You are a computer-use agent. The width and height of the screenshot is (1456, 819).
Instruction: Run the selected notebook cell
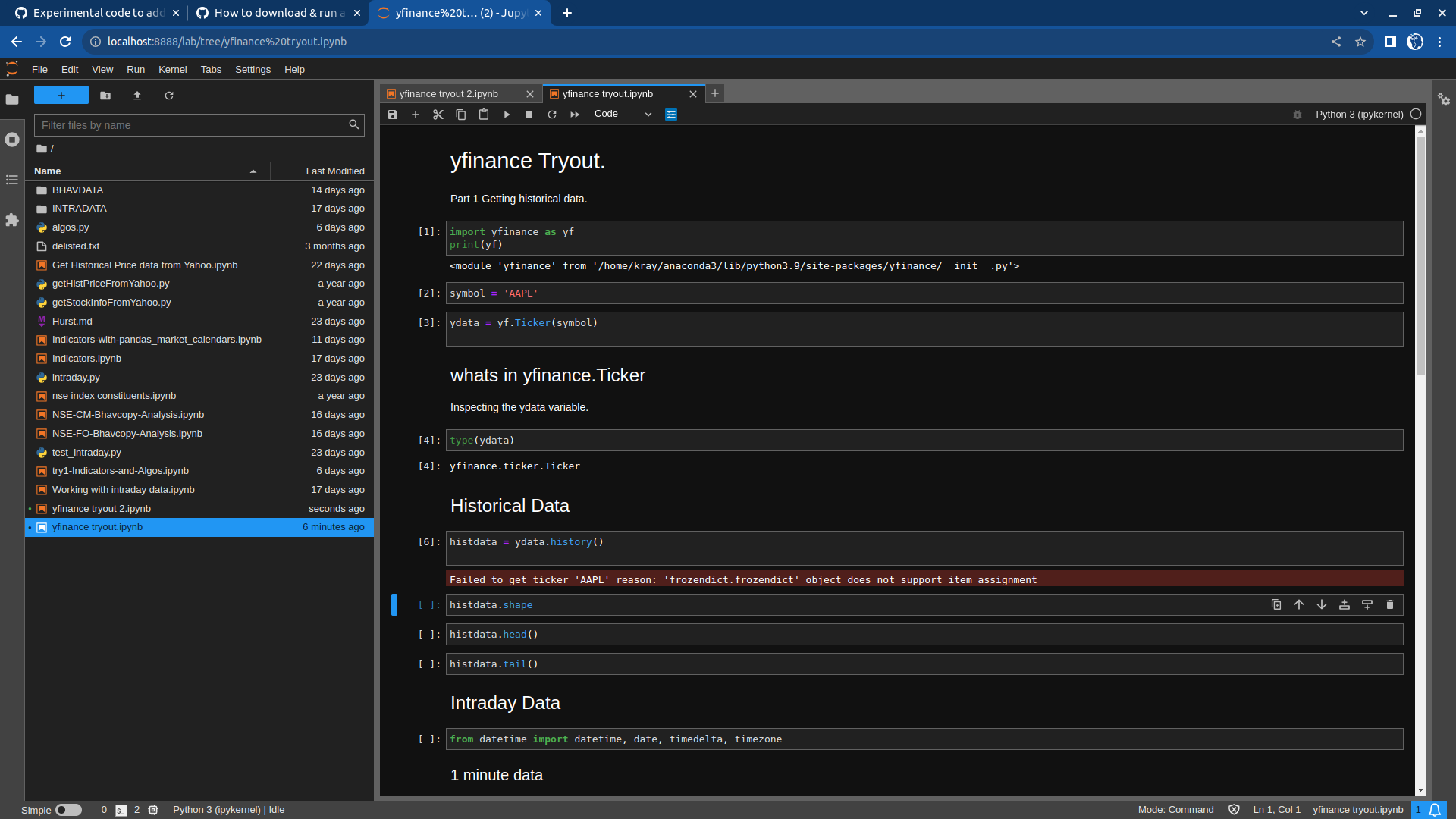point(507,115)
